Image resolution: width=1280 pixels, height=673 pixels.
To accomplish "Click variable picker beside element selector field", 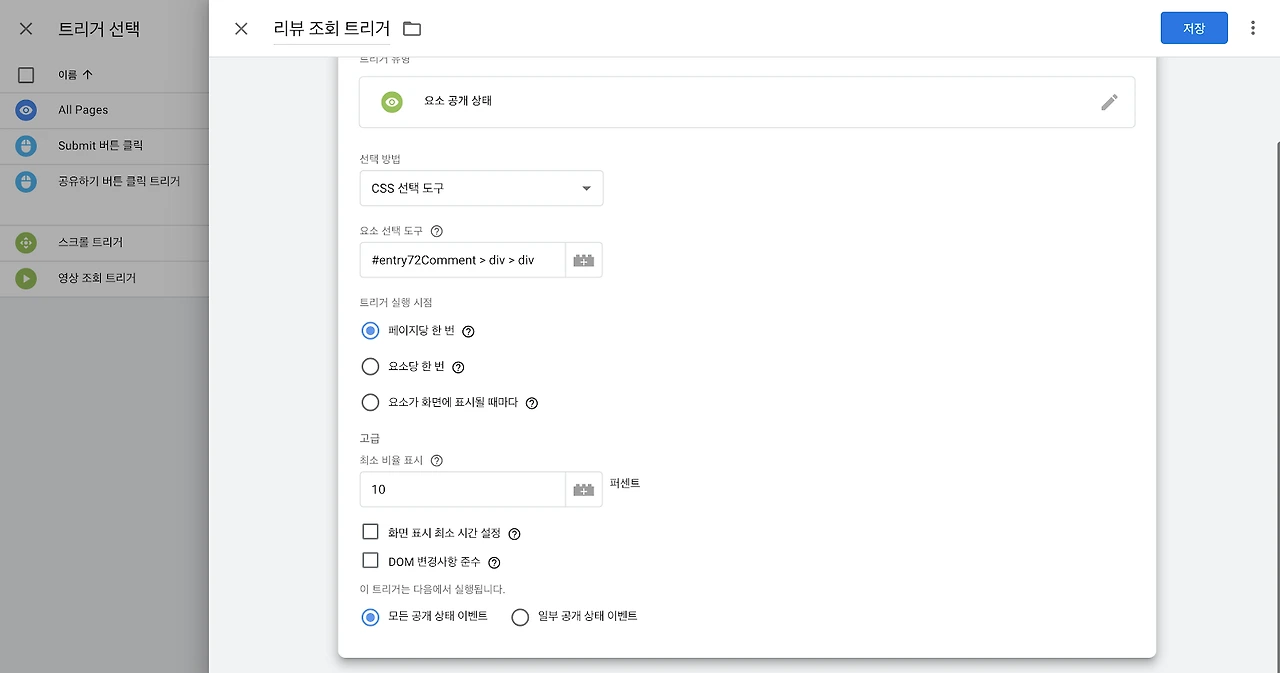I will pyautogui.click(x=584, y=260).
